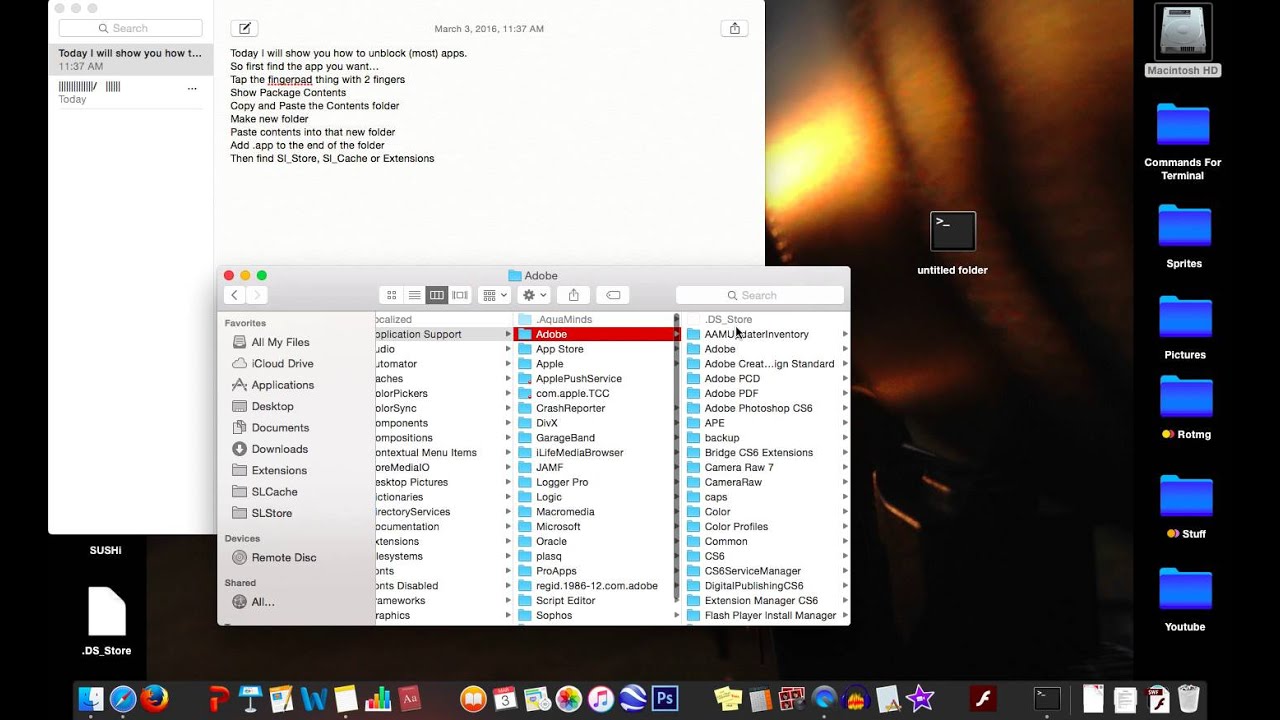Open Documents in Finder sidebar
1280x720 pixels.
click(279, 428)
